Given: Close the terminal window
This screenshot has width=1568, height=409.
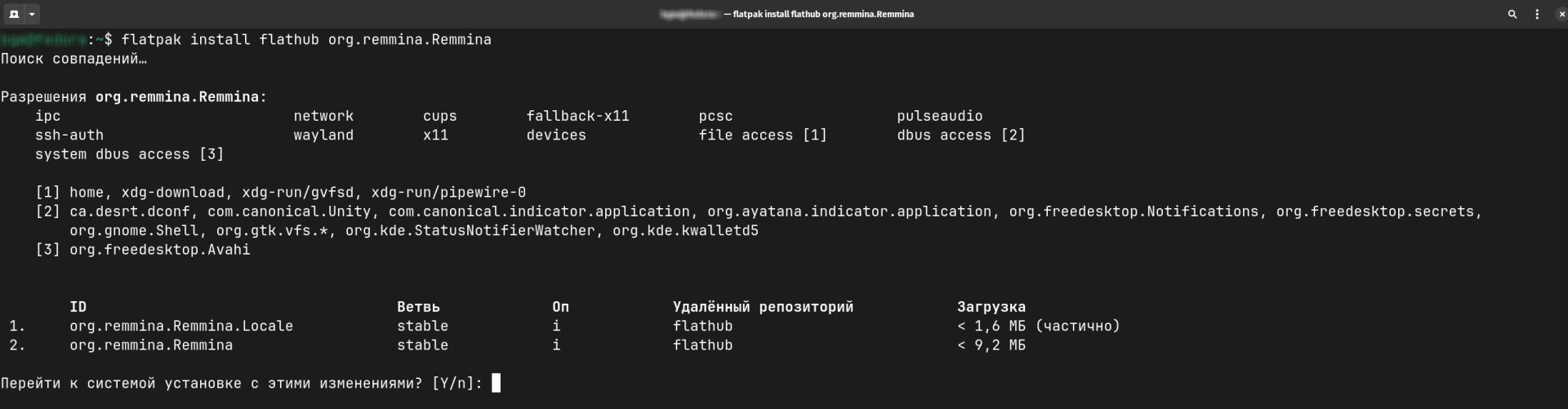Looking at the screenshot, I should (x=1561, y=14).
